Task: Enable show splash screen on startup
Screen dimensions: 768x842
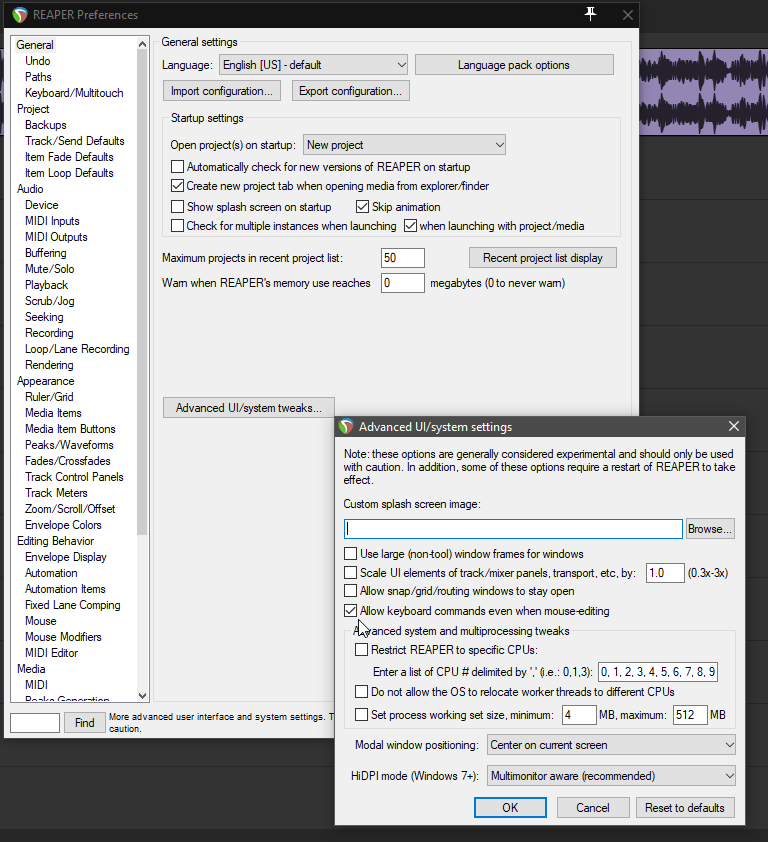Action: coord(177,207)
